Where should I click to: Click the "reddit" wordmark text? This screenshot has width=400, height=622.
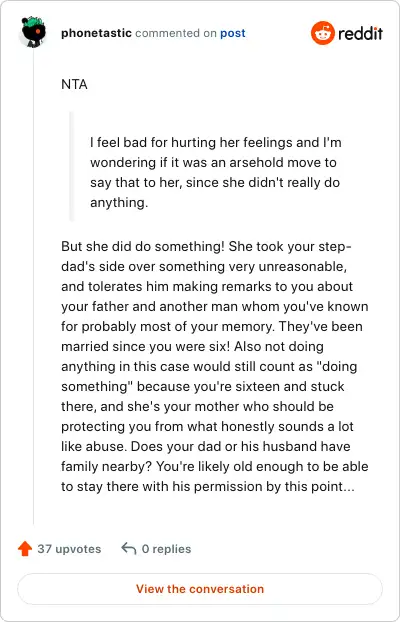click(360, 33)
